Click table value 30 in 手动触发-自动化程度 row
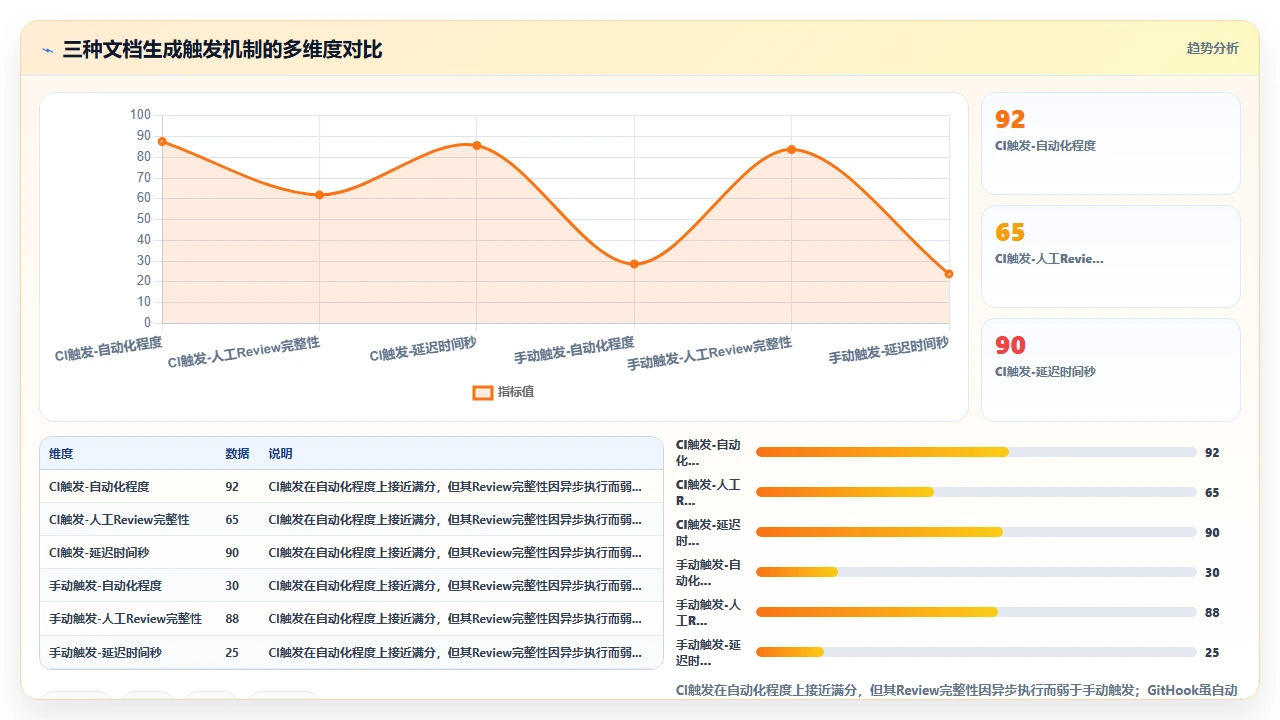 [232, 586]
